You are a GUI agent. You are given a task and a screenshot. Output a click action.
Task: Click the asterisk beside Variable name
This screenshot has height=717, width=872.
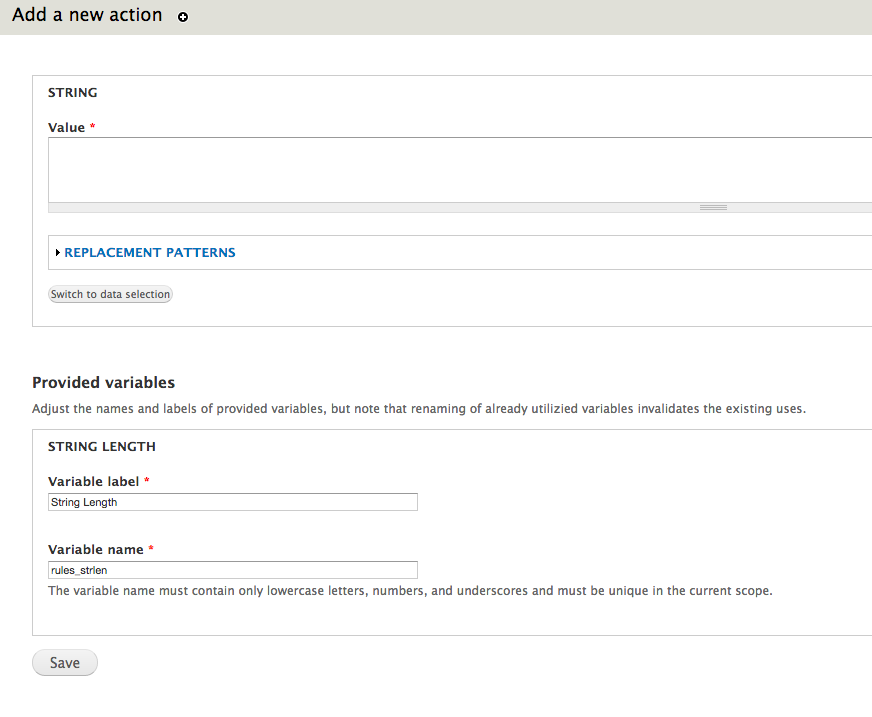(153, 549)
